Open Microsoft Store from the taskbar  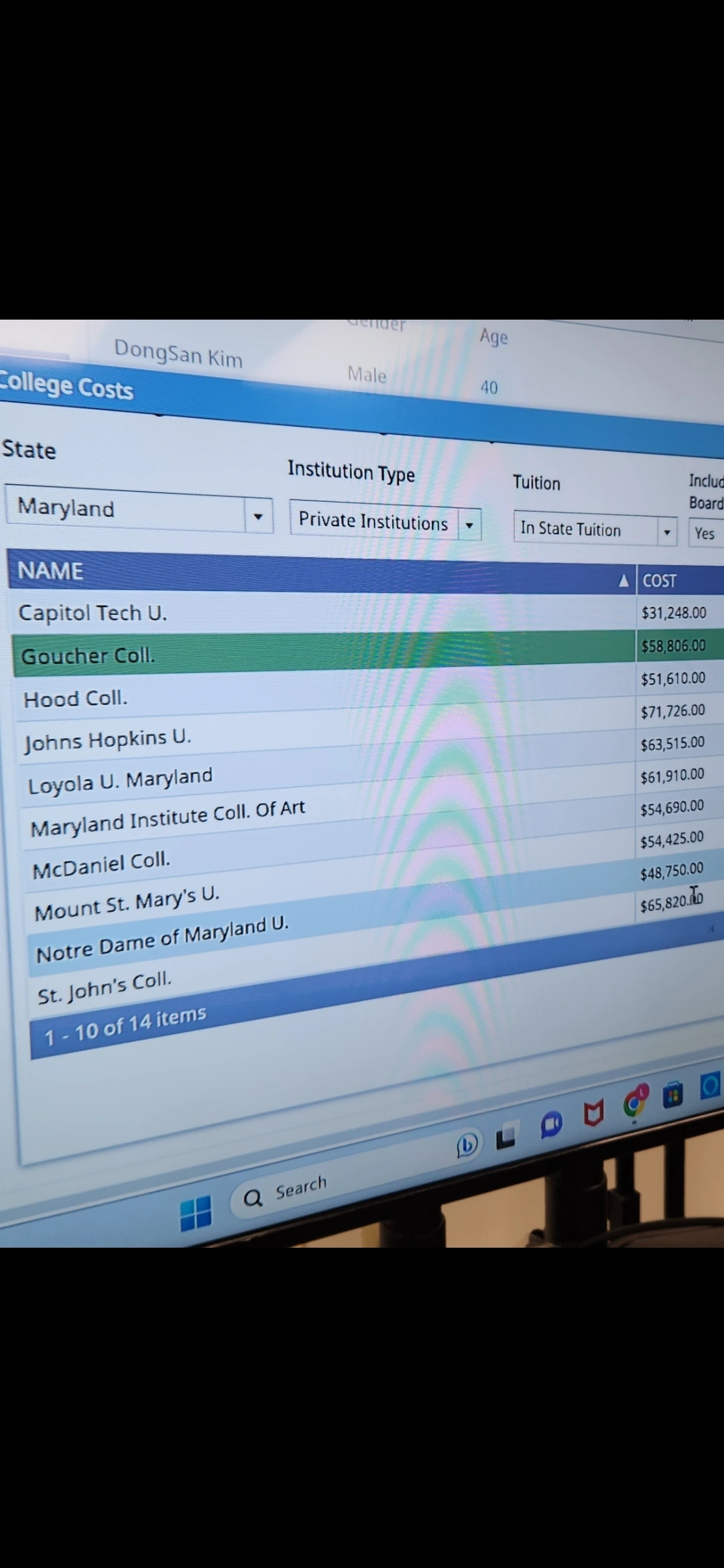672,1094
